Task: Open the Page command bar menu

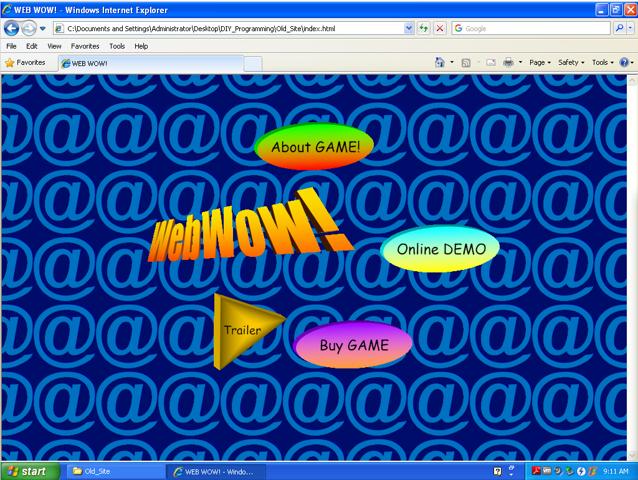Action: [x=540, y=62]
